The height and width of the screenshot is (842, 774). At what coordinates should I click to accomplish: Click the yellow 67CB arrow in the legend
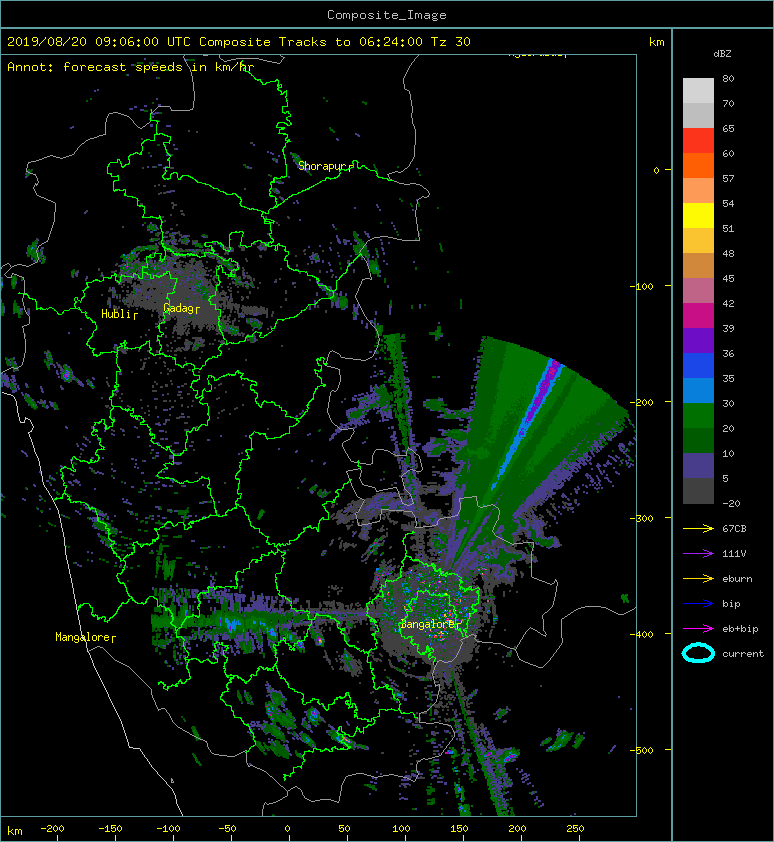click(x=698, y=529)
